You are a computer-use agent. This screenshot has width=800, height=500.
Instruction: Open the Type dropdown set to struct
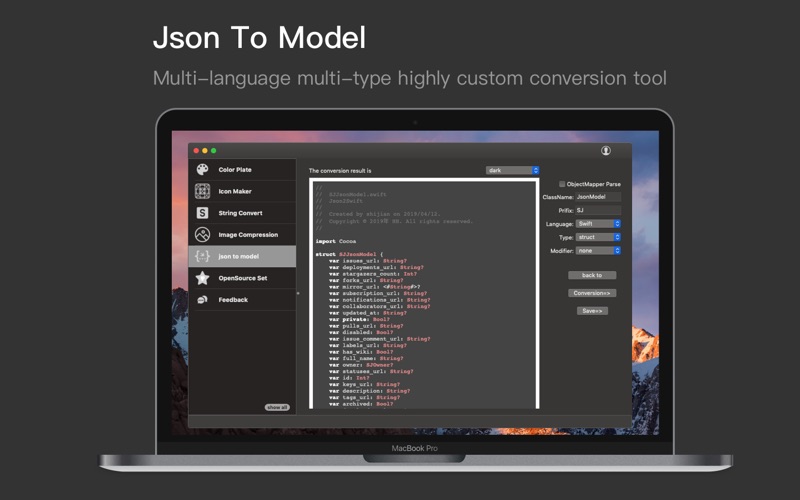(598, 237)
